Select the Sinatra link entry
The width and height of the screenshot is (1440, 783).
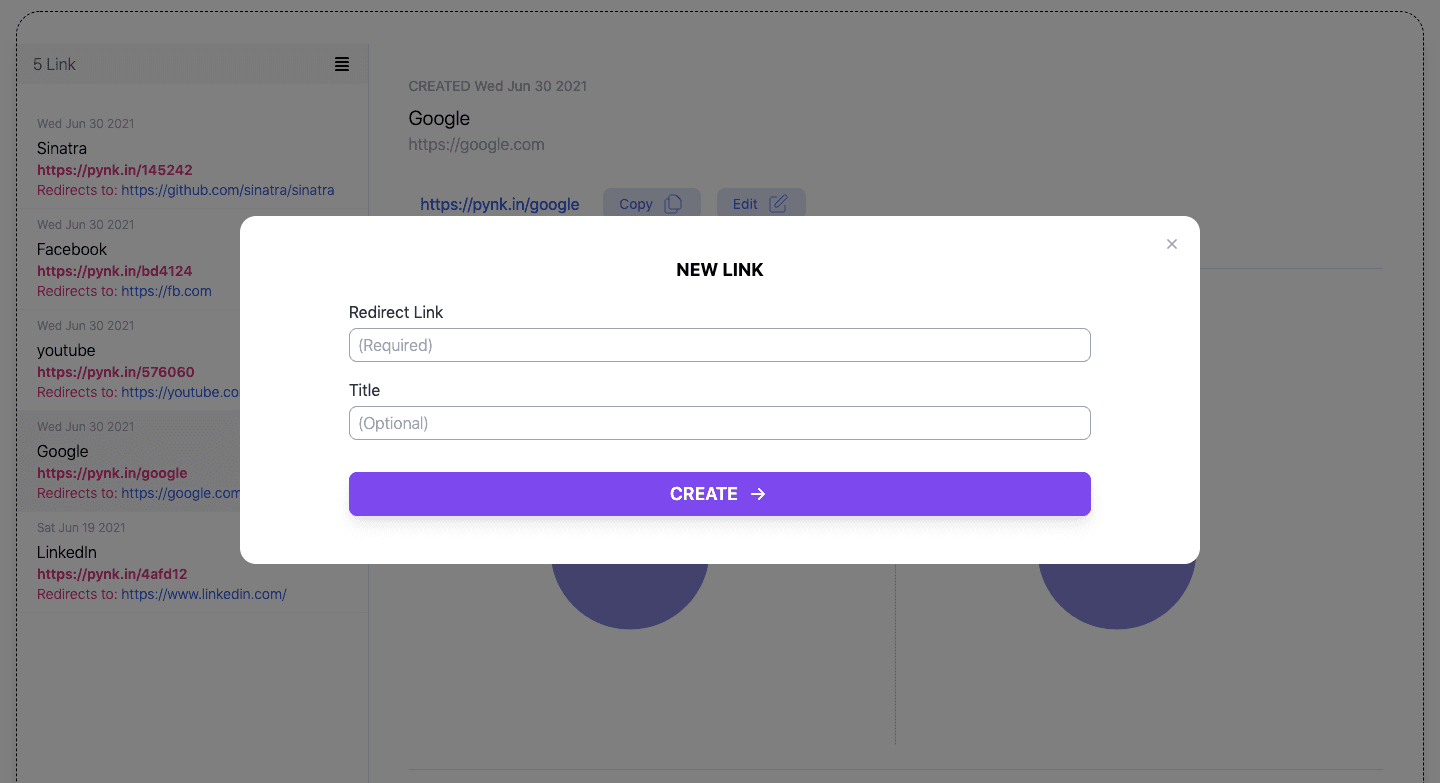(x=62, y=148)
